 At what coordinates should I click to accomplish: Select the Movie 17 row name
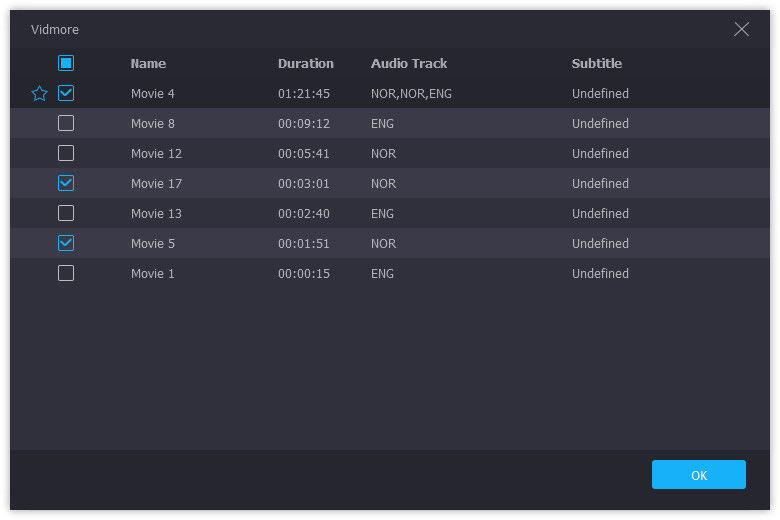point(156,184)
